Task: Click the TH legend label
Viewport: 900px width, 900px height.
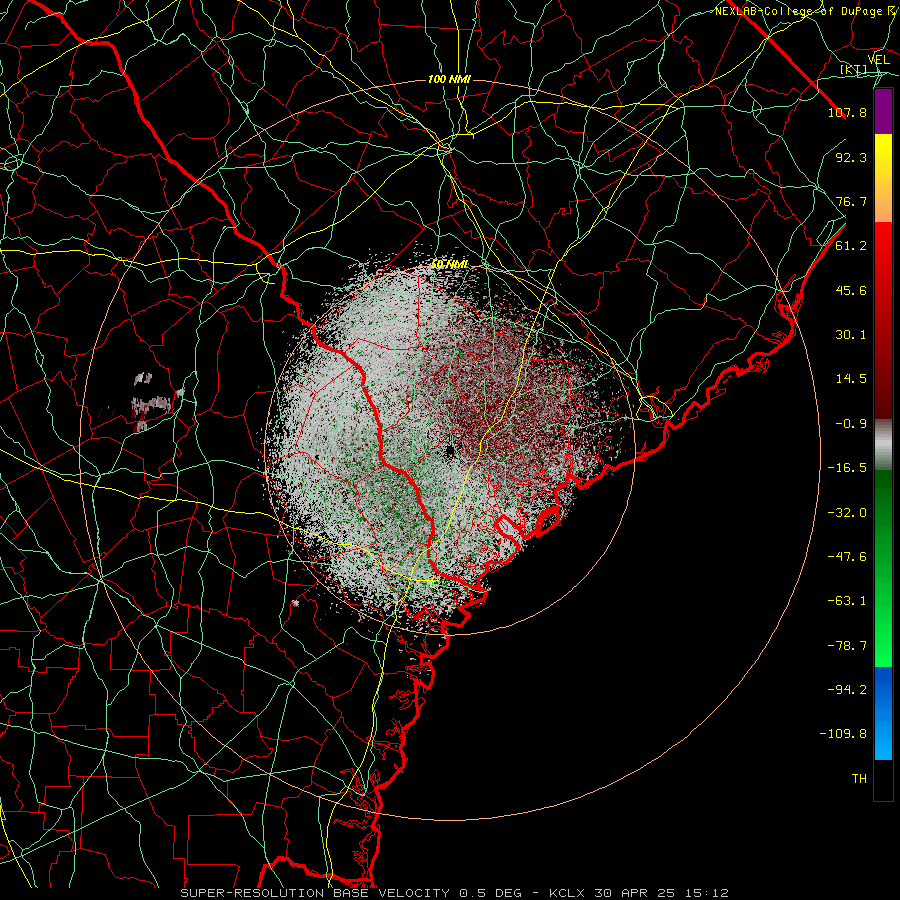Action: pyautogui.click(x=859, y=778)
